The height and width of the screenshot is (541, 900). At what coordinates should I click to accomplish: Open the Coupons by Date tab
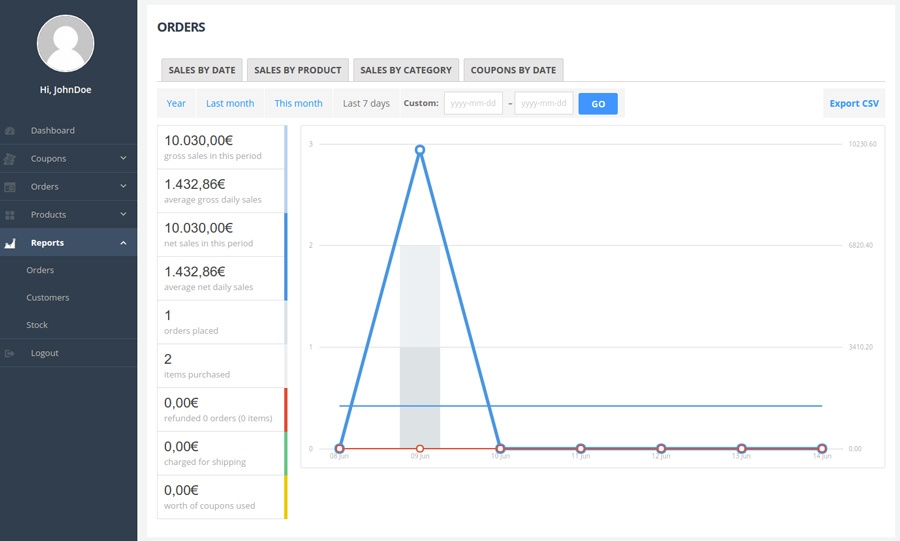coord(513,70)
